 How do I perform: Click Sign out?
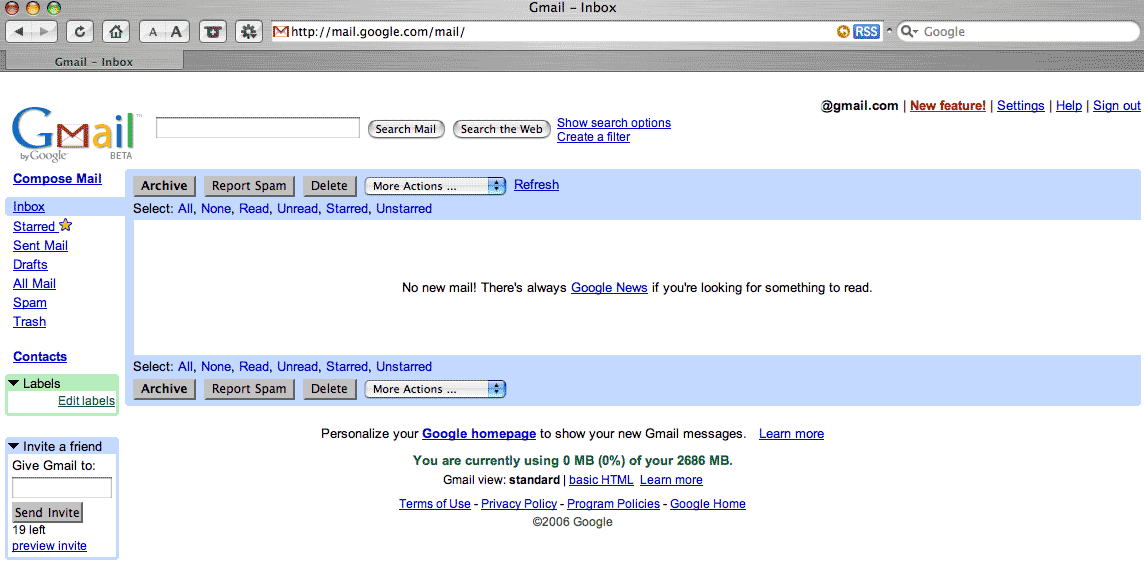pyautogui.click(x=1116, y=106)
